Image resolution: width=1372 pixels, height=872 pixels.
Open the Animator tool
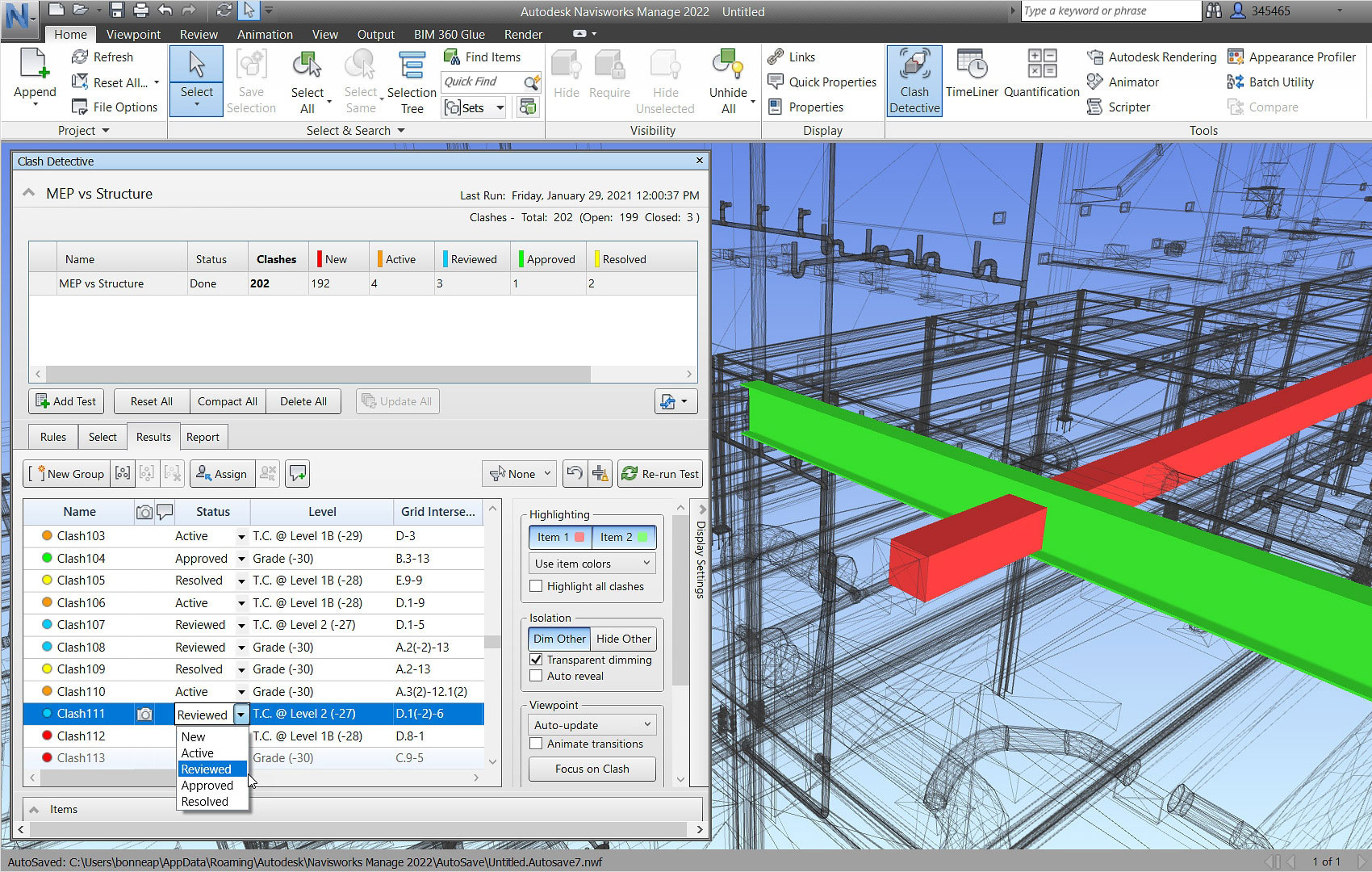coord(1123,82)
